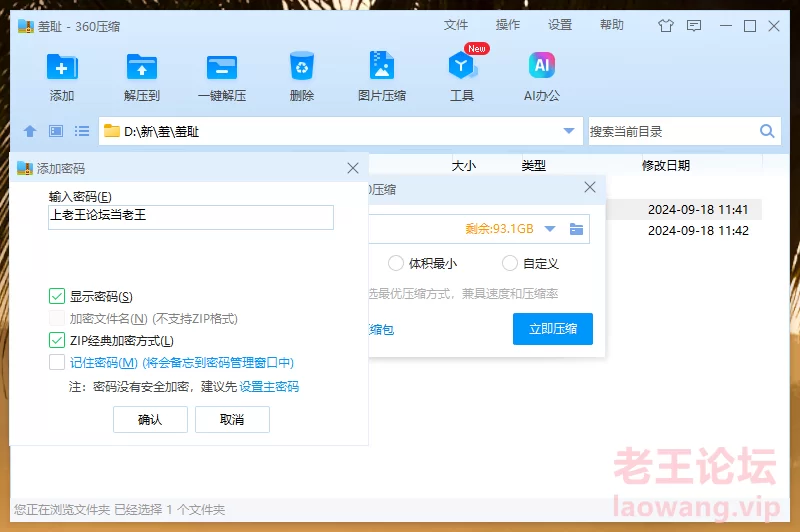Open the 操作 menu

[x=508, y=25]
